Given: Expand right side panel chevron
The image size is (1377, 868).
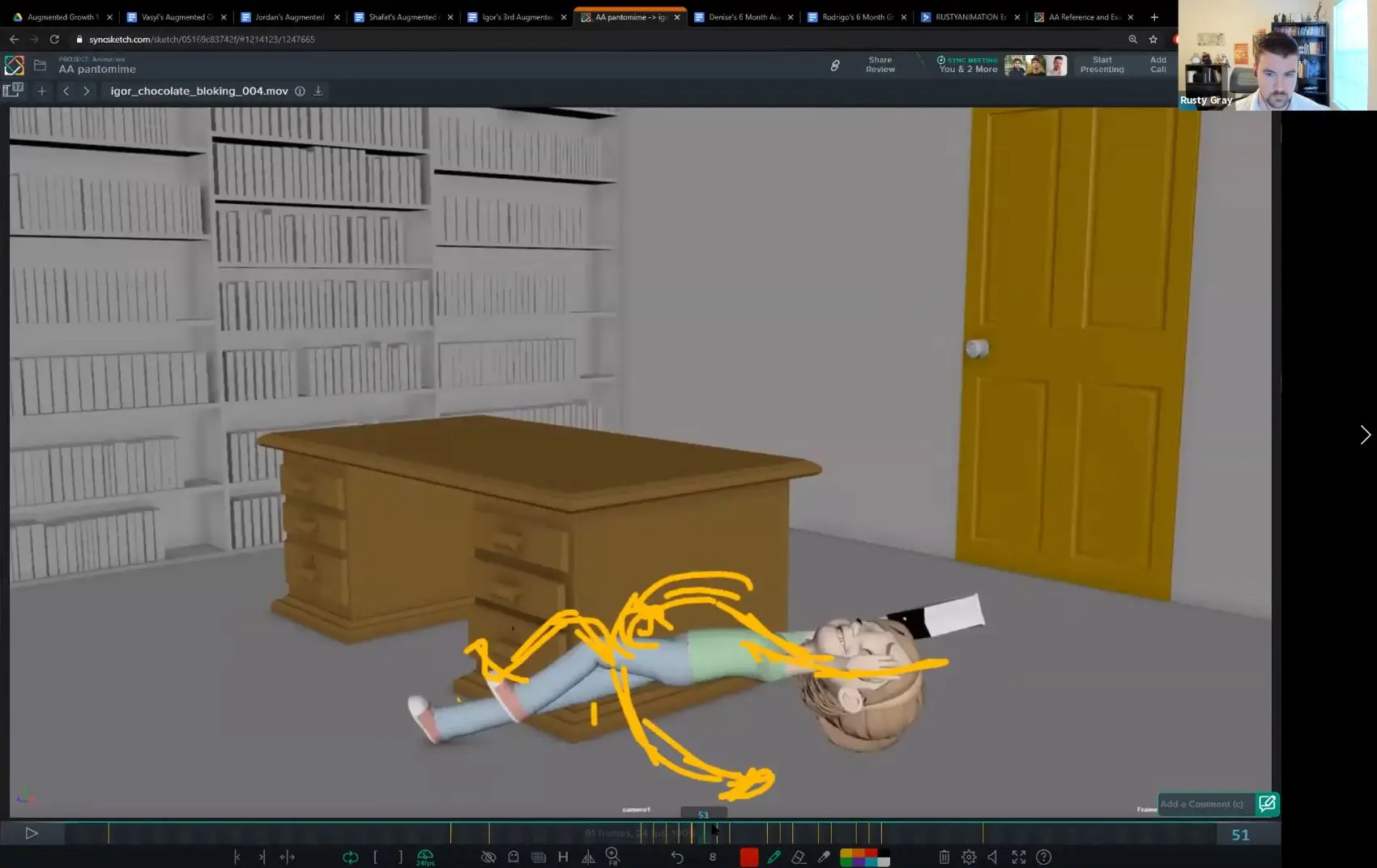Looking at the screenshot, I should click(1366, 435).
